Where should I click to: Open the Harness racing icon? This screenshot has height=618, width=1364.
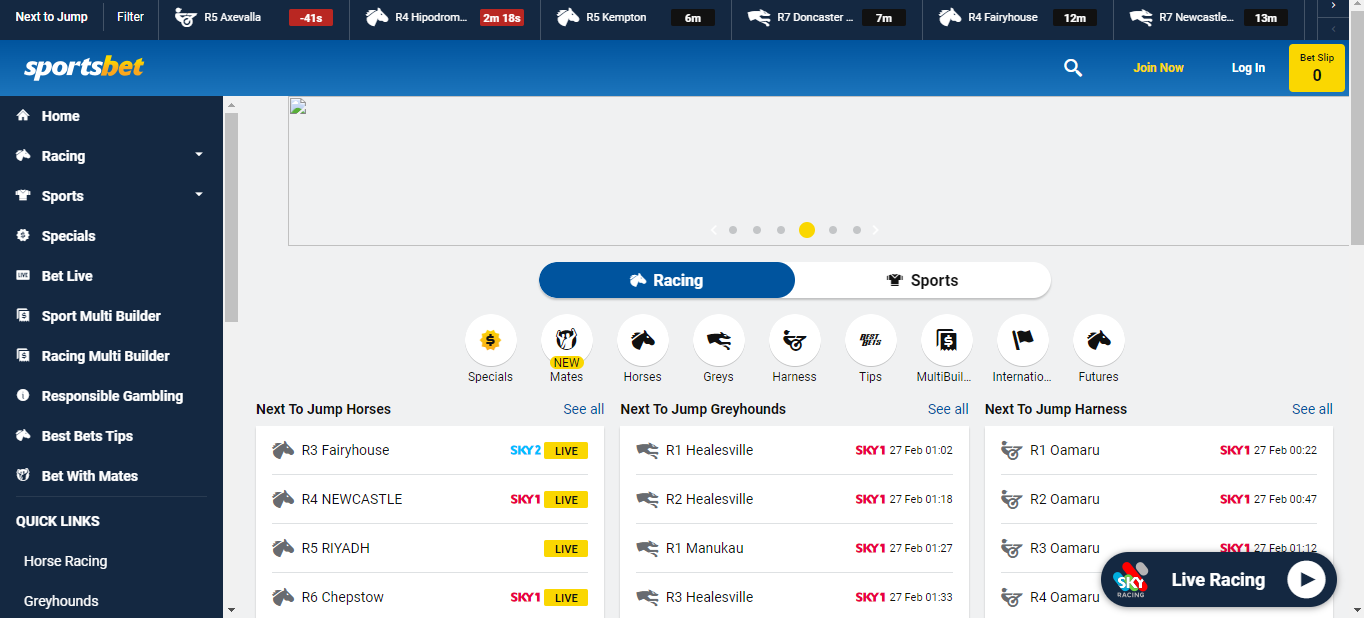click(x=794, y=341)
